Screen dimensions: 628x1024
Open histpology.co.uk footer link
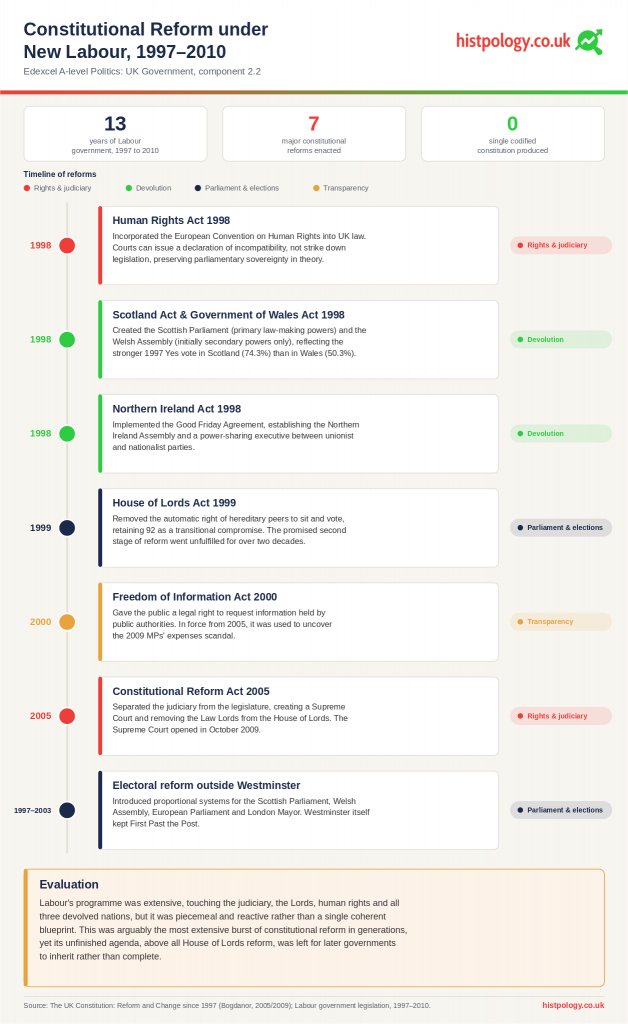click(x=573, y=1005)
